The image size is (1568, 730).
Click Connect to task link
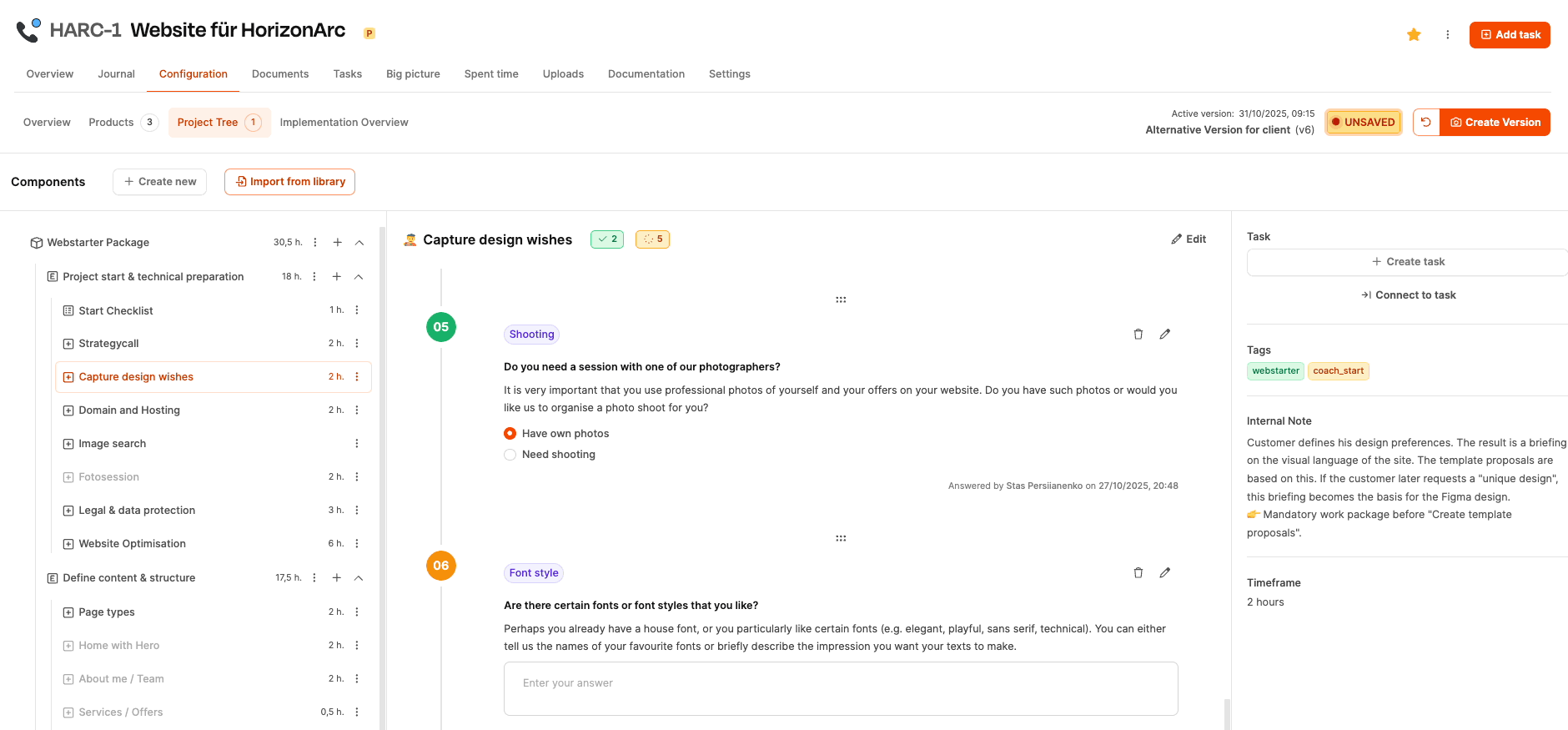pyautogui.click(x=1409, y=295)
